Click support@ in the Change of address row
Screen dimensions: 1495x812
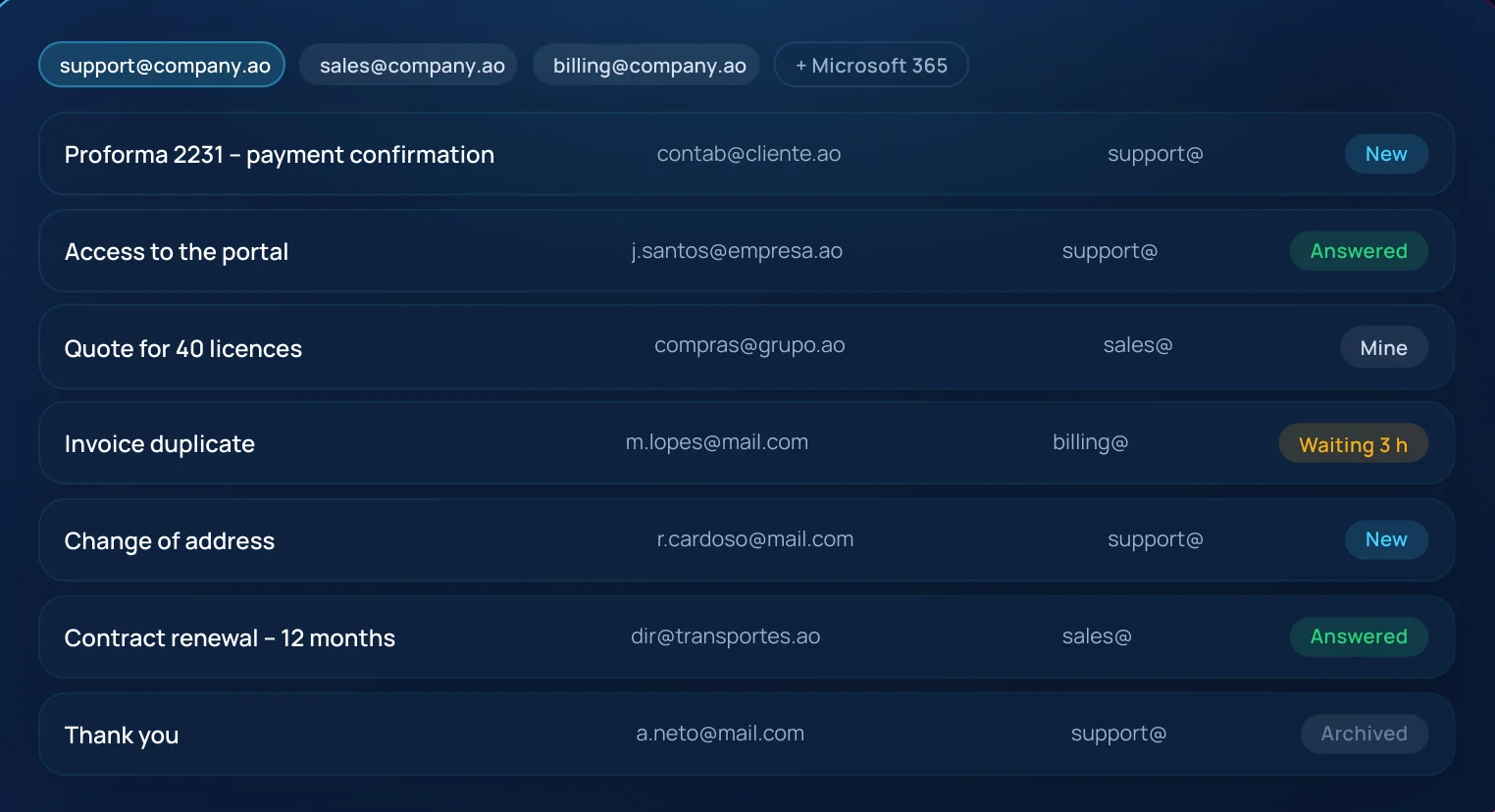click(x=1155, y=539)
